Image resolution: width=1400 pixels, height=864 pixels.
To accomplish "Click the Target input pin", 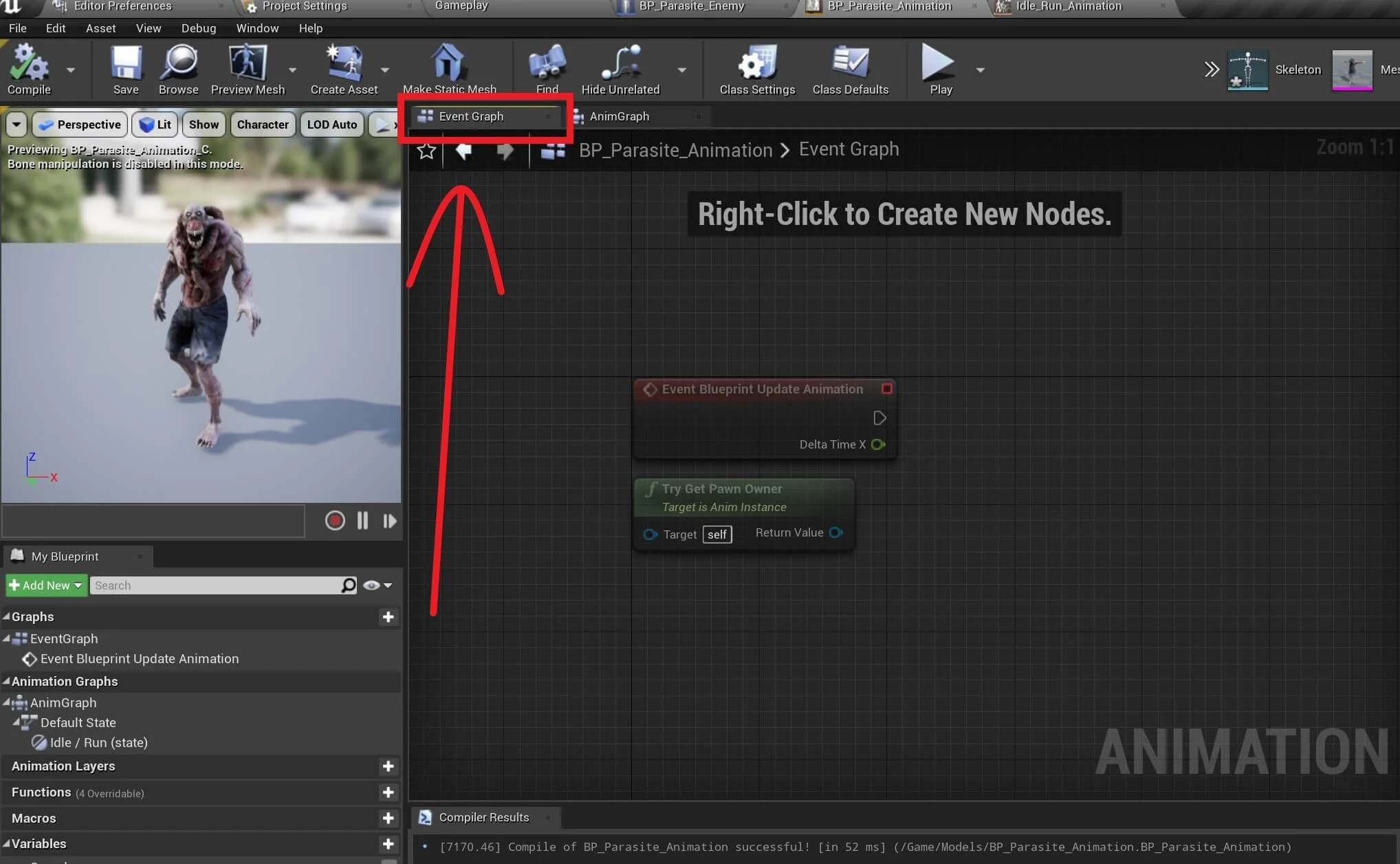I will [x=650, y=534].
